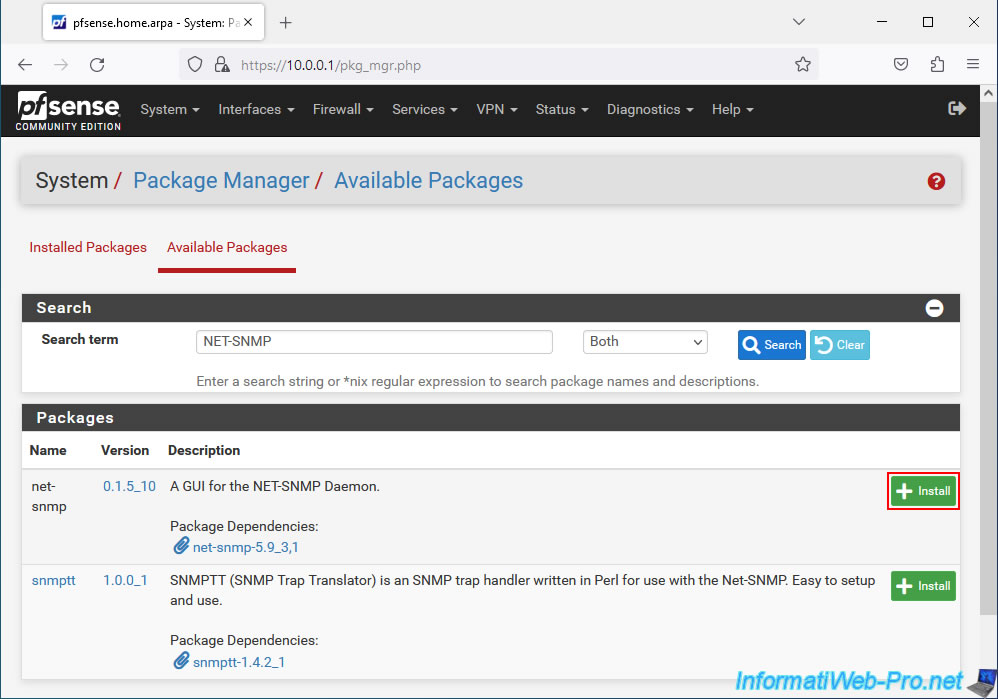Bookmark this page with star icon
The width and height of the screenshot is (998, 699).
click(803, 64)
